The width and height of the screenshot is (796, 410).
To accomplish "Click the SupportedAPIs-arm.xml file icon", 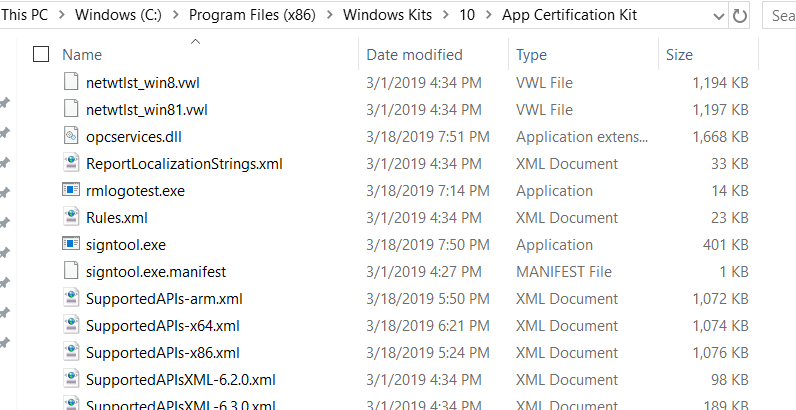I will [x=71, y=298].
